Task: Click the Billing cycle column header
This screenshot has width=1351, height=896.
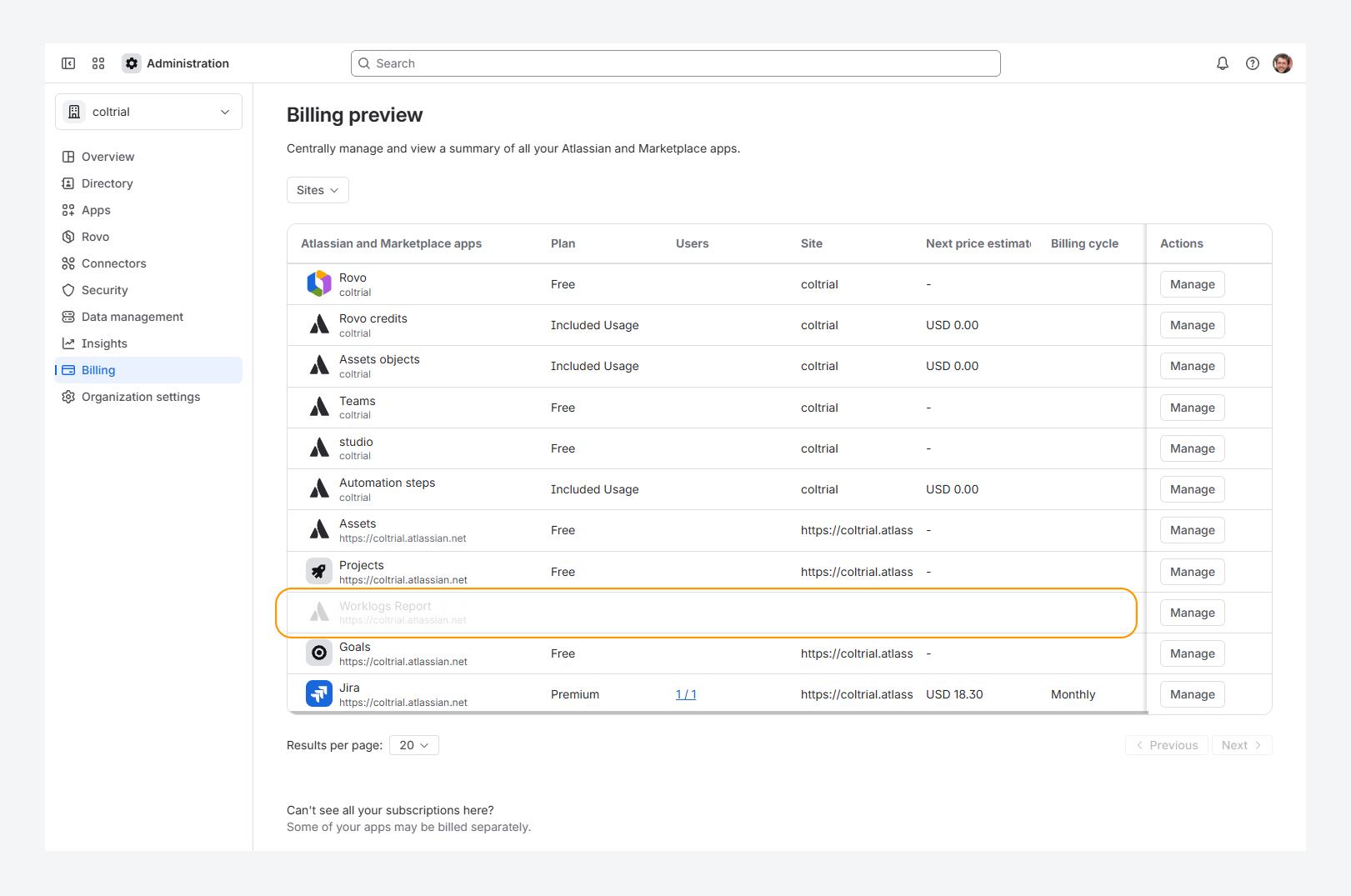Action: (x=1084, y=243)
